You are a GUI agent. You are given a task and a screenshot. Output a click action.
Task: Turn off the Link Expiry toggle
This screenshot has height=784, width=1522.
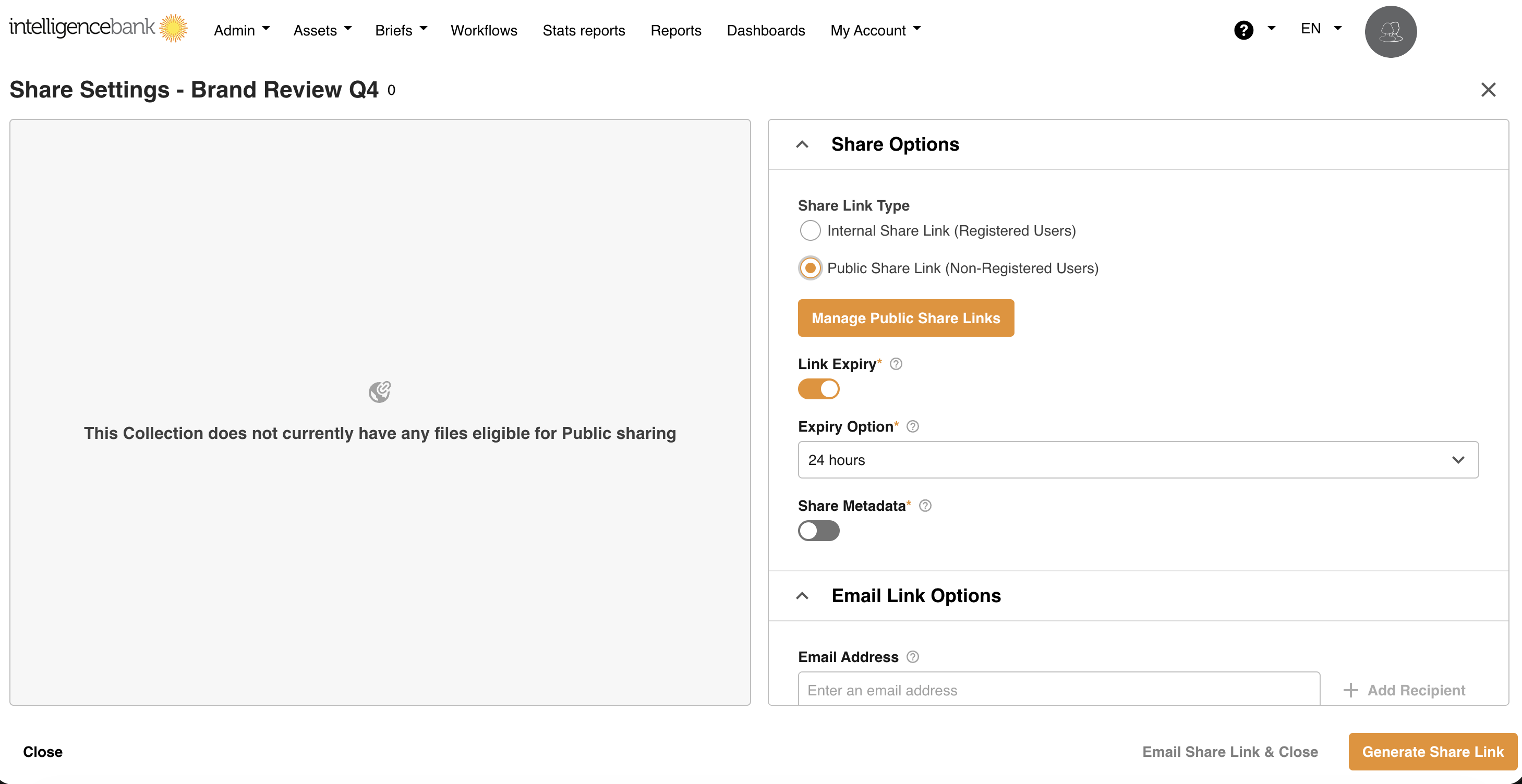tap(818, 389)
